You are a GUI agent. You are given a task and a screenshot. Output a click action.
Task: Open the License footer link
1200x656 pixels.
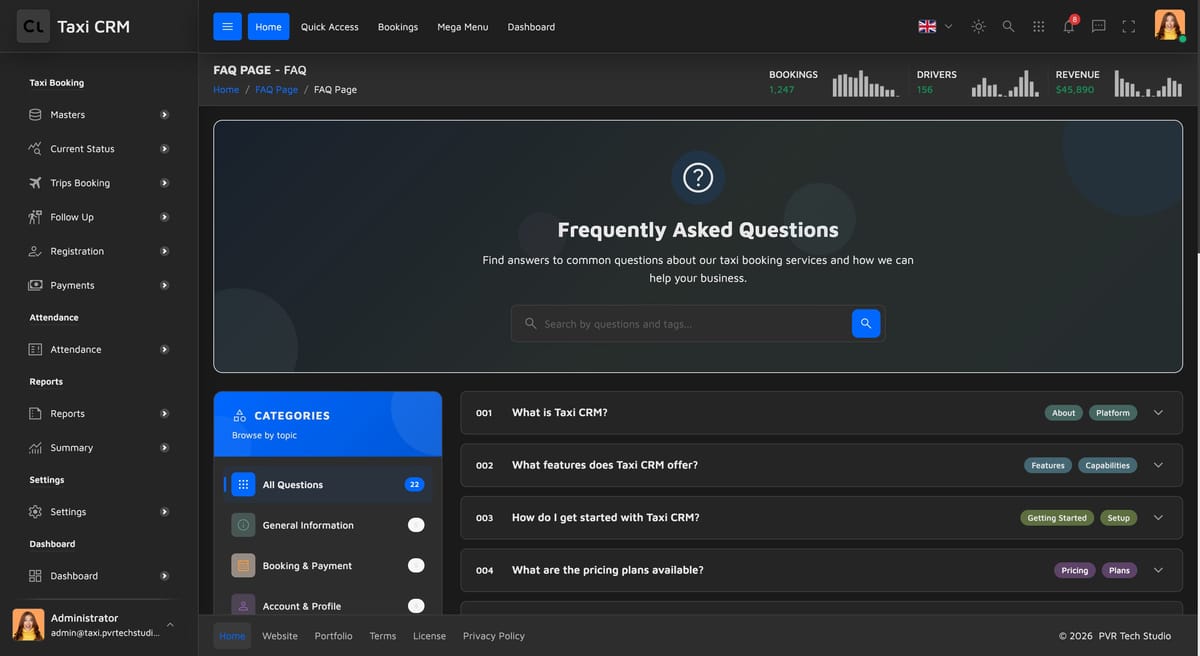429,636
